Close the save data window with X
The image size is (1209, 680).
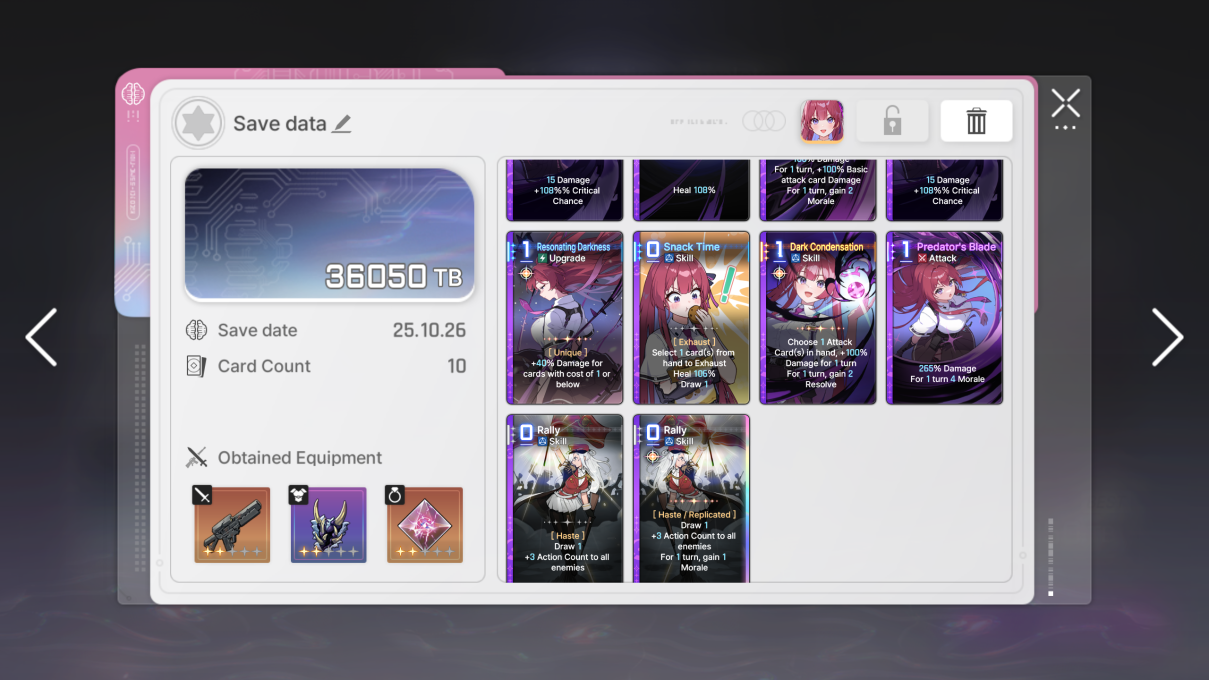click(1066, 102)
